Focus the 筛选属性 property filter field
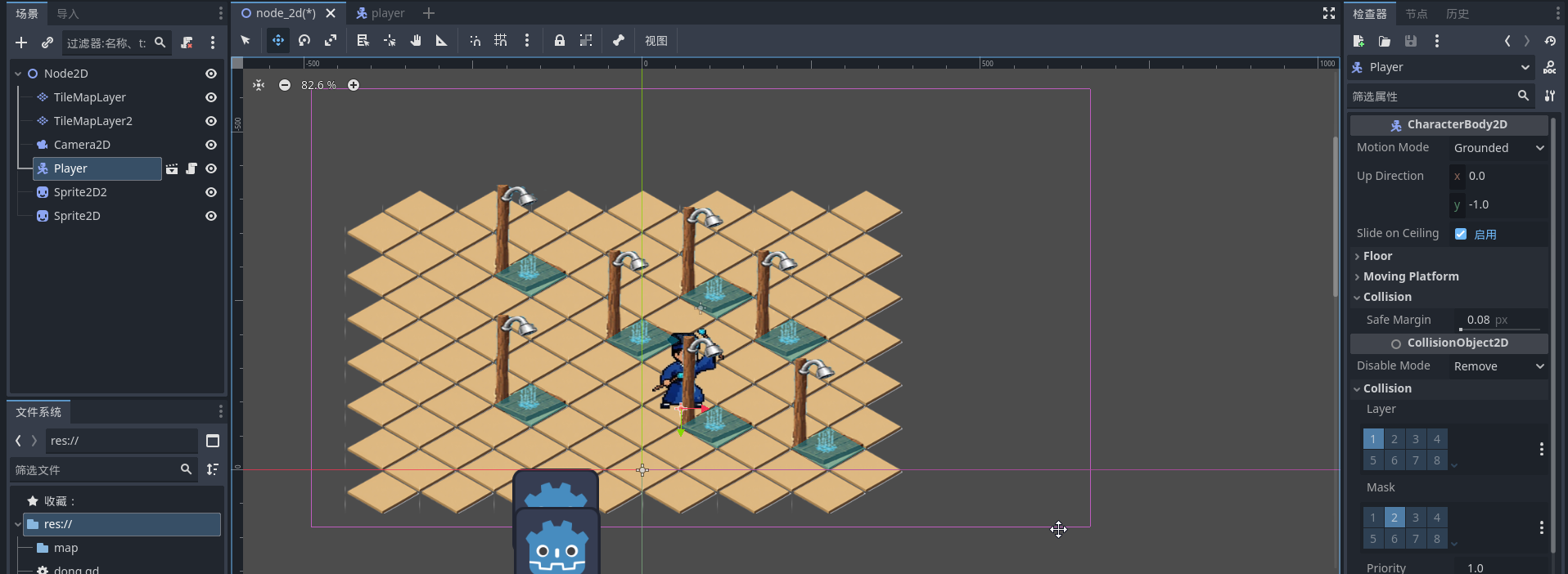The height and width of the screenshot is (574, 1568). [1440, 96]
